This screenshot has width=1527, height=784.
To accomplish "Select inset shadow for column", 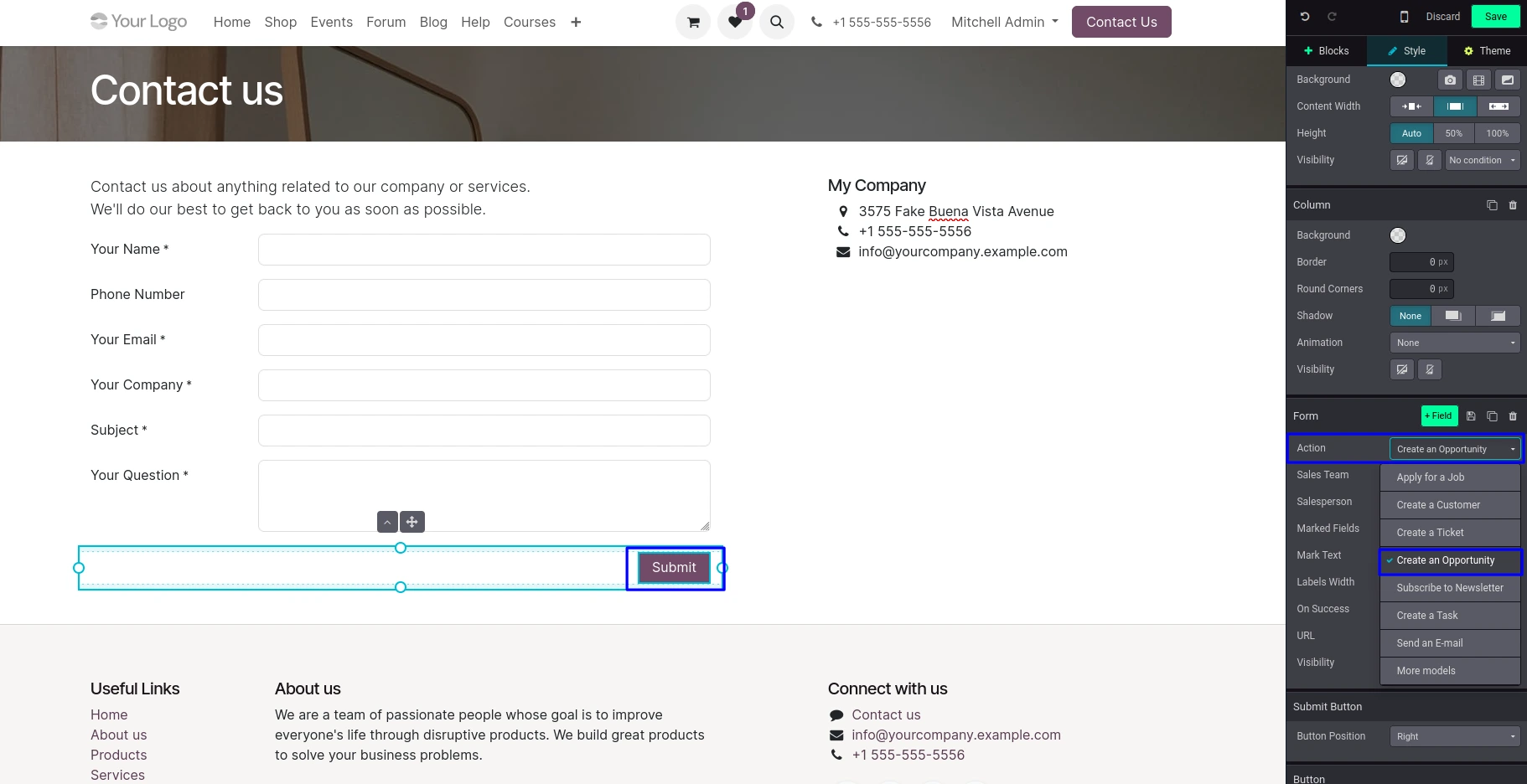I will [x=1498, y=316].
